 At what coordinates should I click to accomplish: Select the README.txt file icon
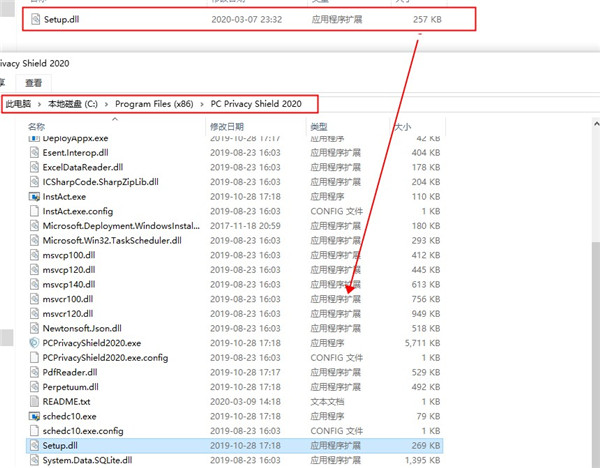pyautogui.click(x=34, y=400)
